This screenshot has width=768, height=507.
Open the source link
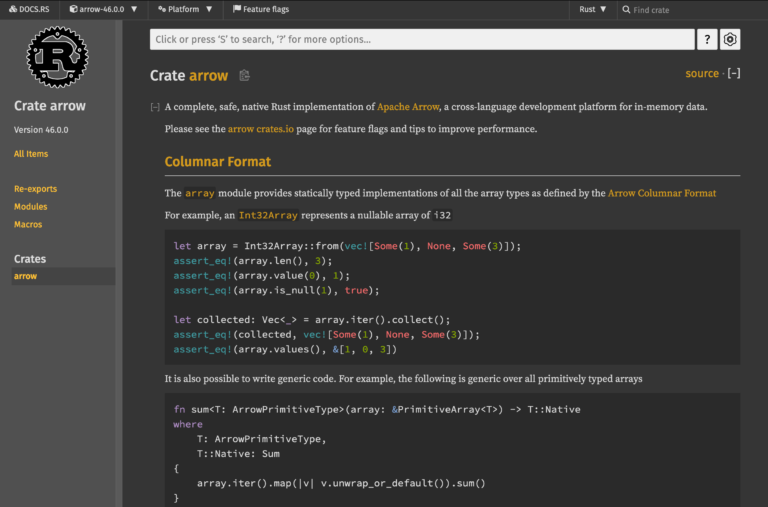(x=702, y=73)
